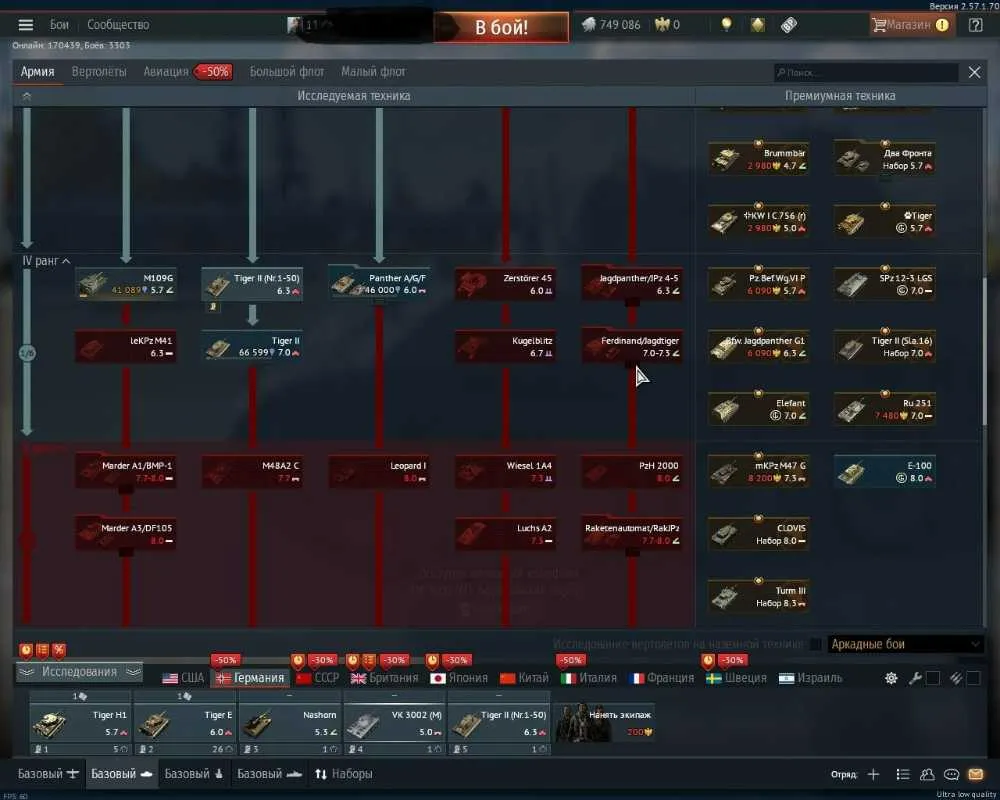The image size is (1000, 800).
Task: Collapse tree with chevron left of Исследуемая техника
Action: (27, 96)
